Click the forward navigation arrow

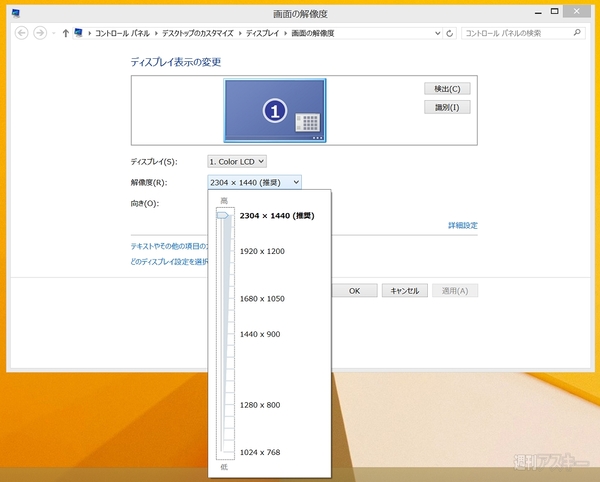pos(42,33)
